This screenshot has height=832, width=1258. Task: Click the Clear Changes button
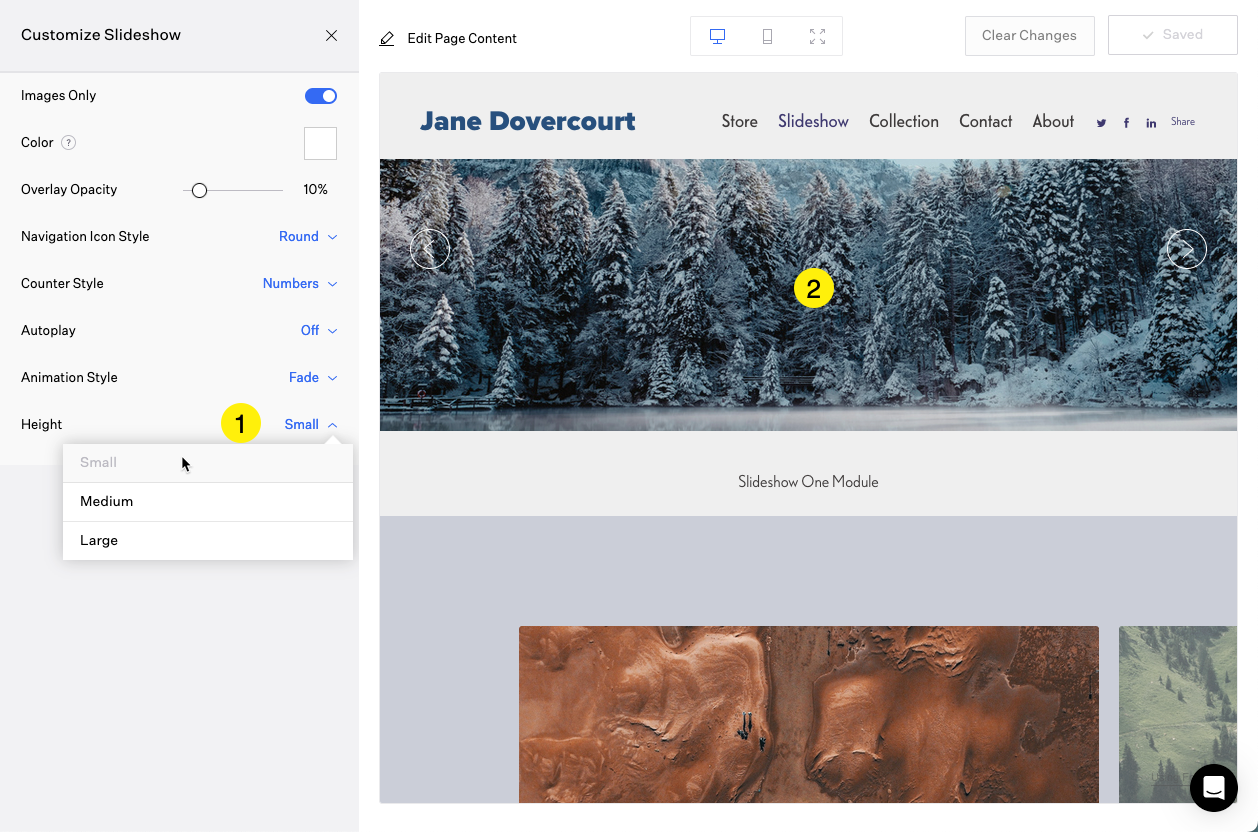pyautogui.click(x=1029, y=36)
